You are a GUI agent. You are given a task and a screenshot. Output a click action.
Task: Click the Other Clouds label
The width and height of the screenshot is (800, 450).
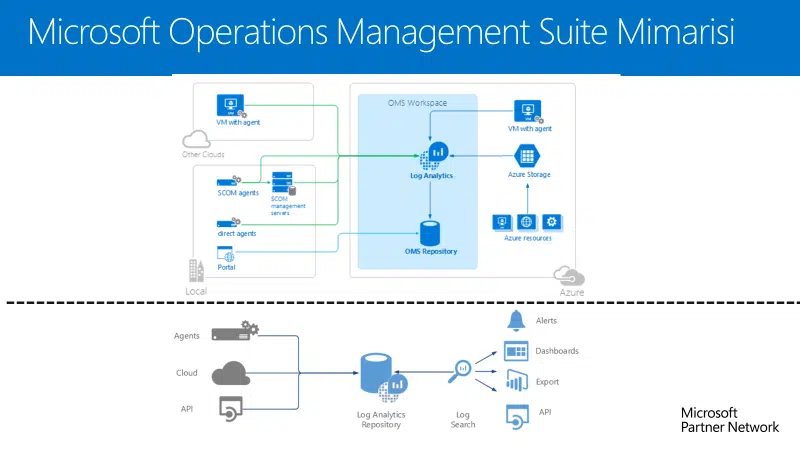[203, 155]
